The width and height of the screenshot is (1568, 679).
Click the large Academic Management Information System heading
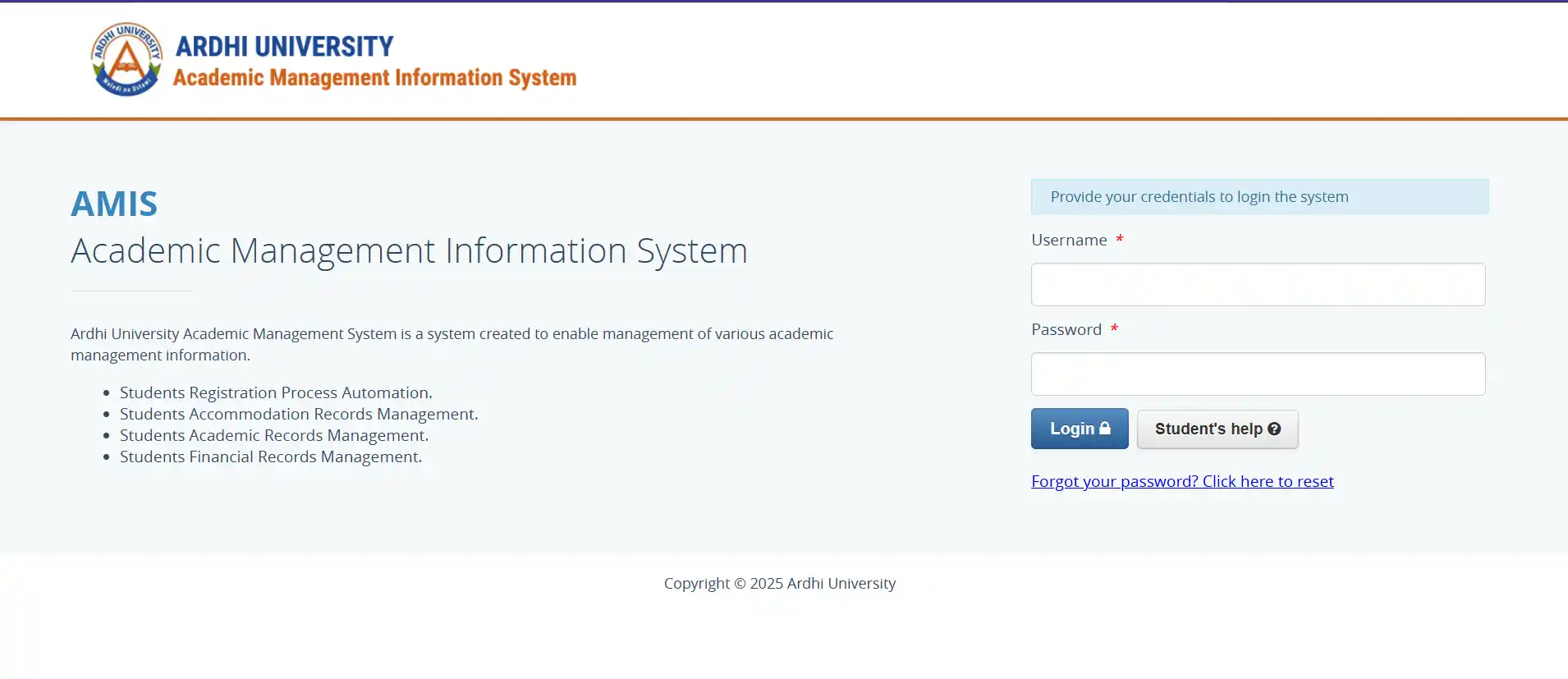[409, 250]
